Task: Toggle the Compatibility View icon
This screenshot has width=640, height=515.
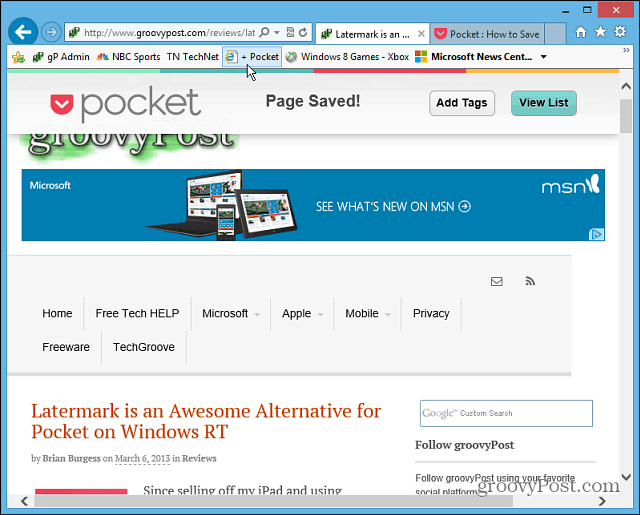Action: (x=290, y=32)
